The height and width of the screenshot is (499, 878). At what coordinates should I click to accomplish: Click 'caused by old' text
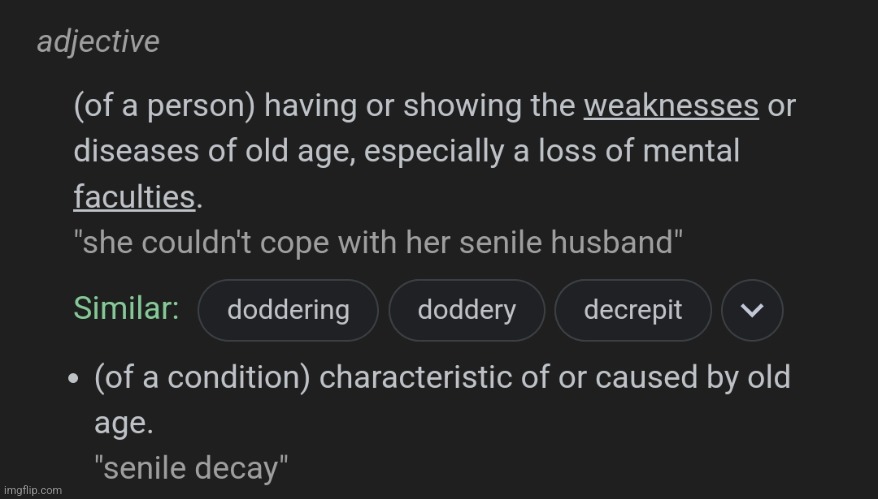tap(693, 378)
